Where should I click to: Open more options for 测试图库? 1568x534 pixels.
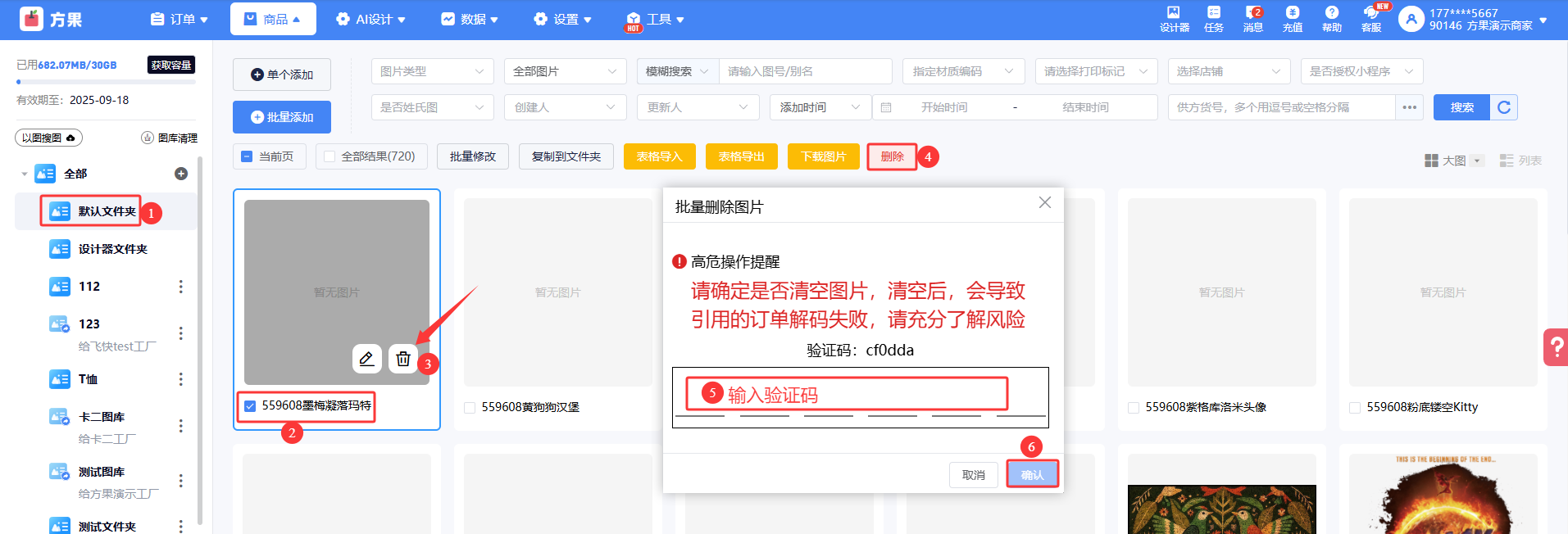181,481
